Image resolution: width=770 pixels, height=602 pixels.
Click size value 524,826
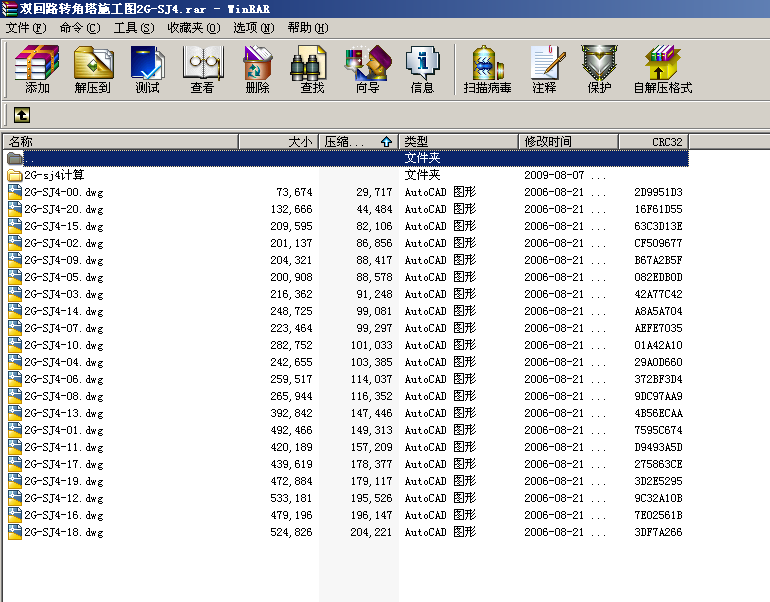coord(291,532)
